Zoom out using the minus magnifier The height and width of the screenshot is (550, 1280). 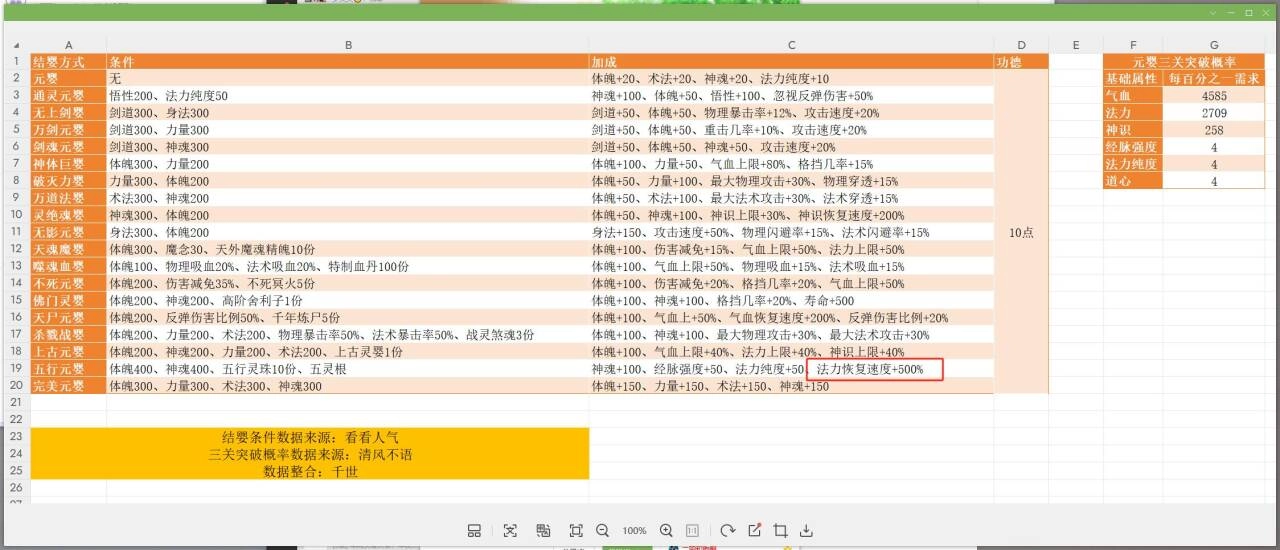click(602, 531)
